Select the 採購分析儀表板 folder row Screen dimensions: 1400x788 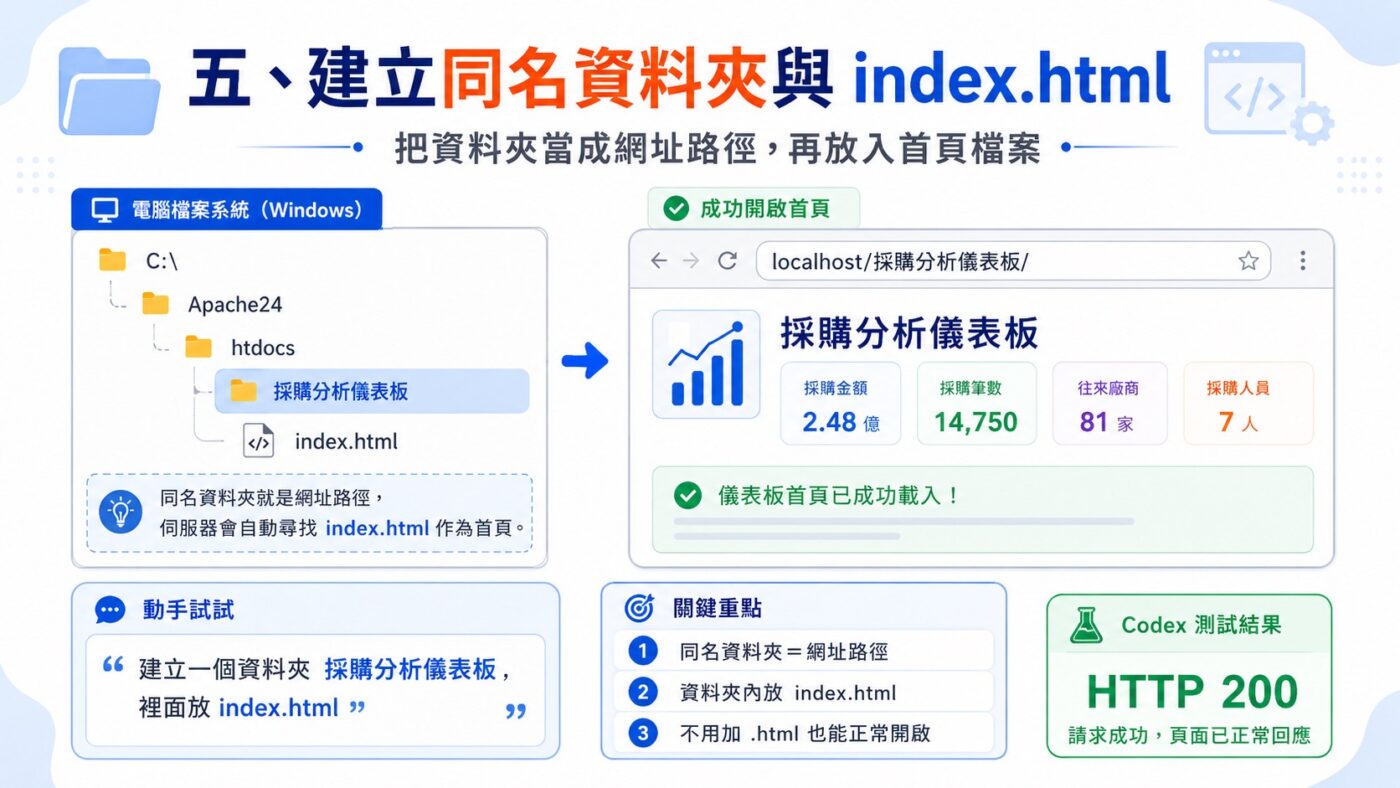click(372, 391)
